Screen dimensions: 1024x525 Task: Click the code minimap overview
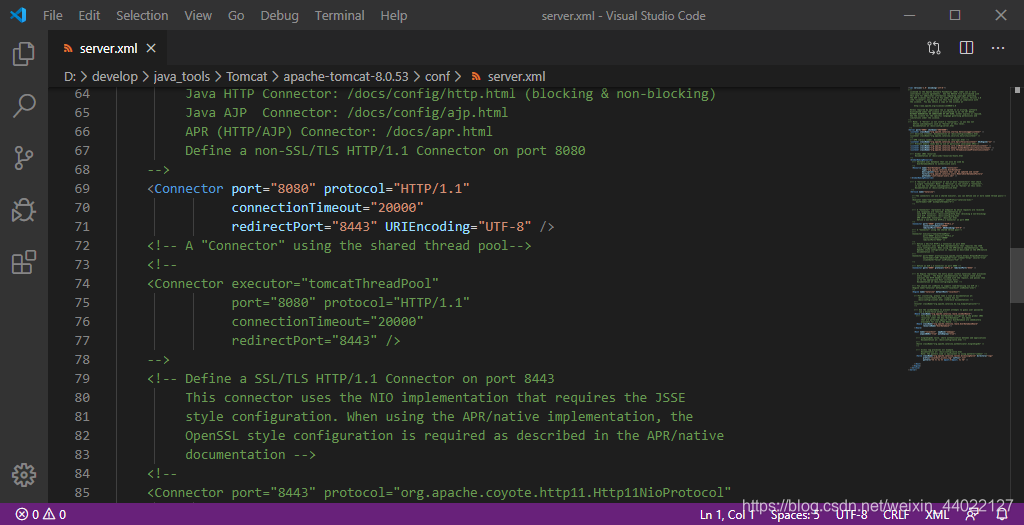[x=957, y=229]
